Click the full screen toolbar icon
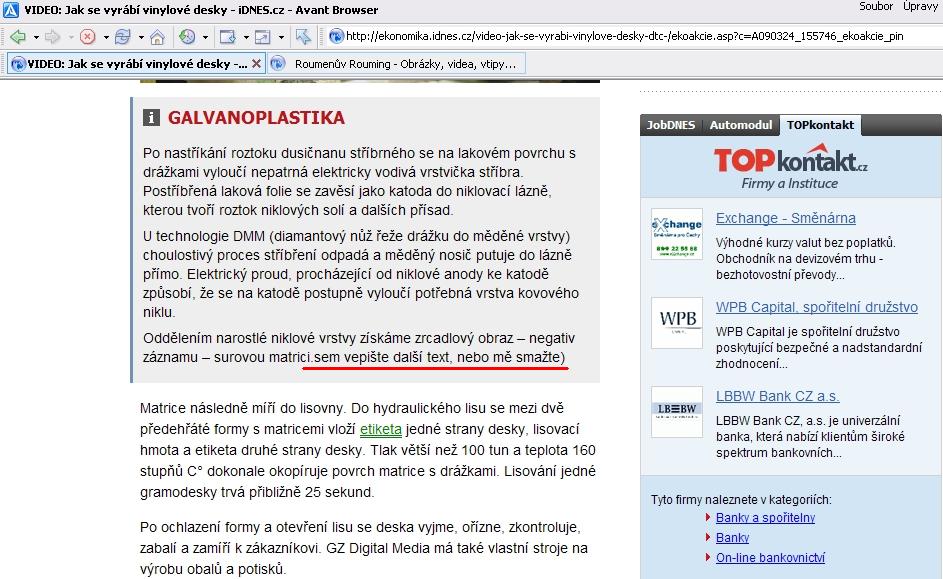 (x=263, y=37)
